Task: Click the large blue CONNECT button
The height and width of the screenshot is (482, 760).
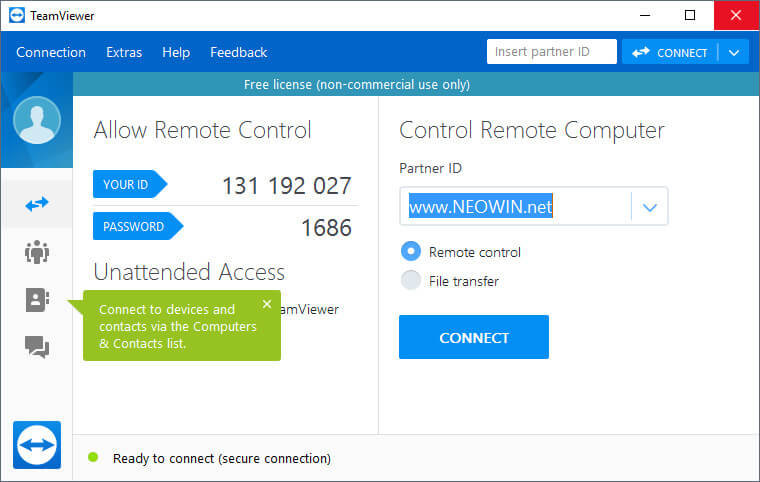Action: (x=474, y=337)
